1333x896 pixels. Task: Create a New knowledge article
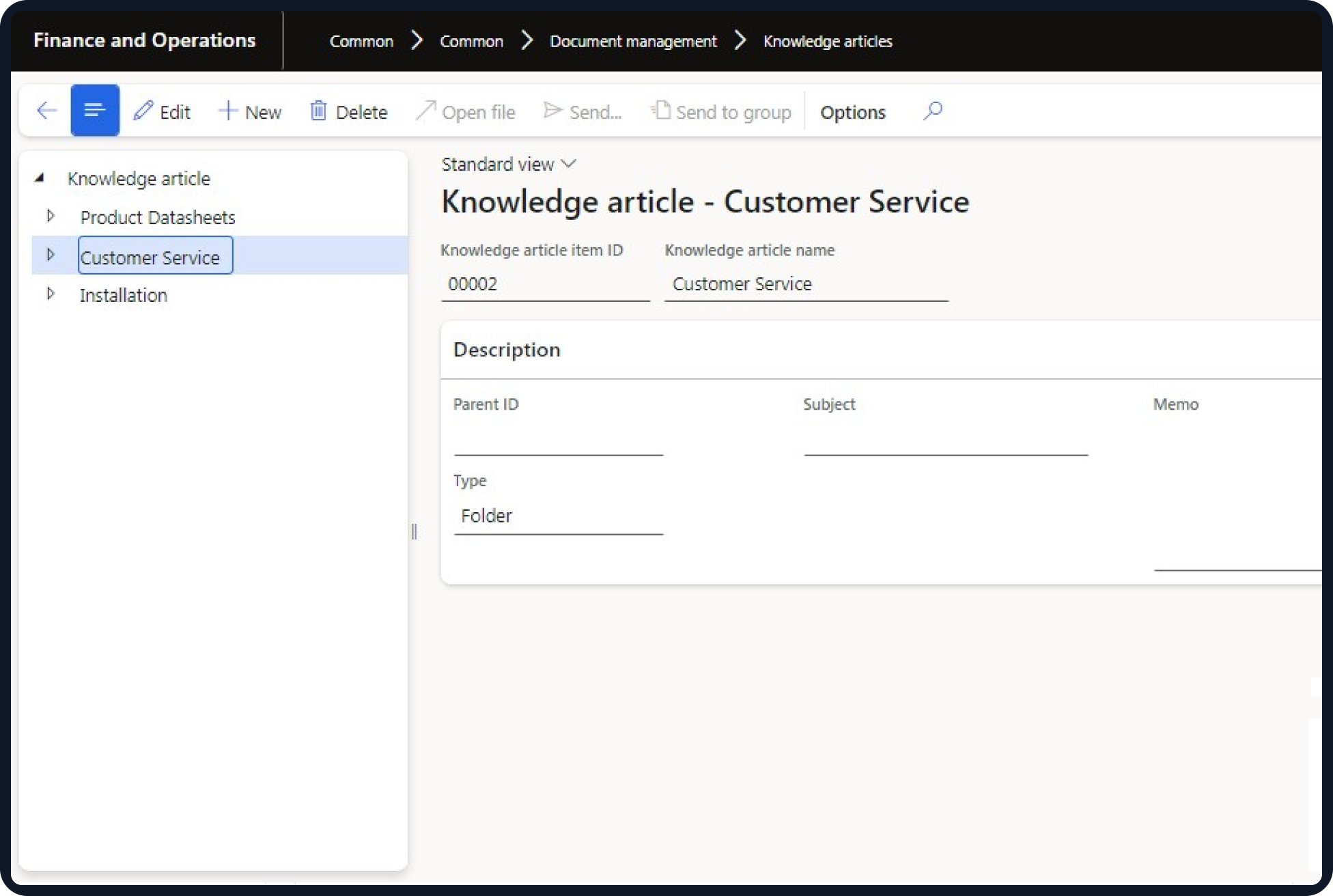click(x=250, y=111)
